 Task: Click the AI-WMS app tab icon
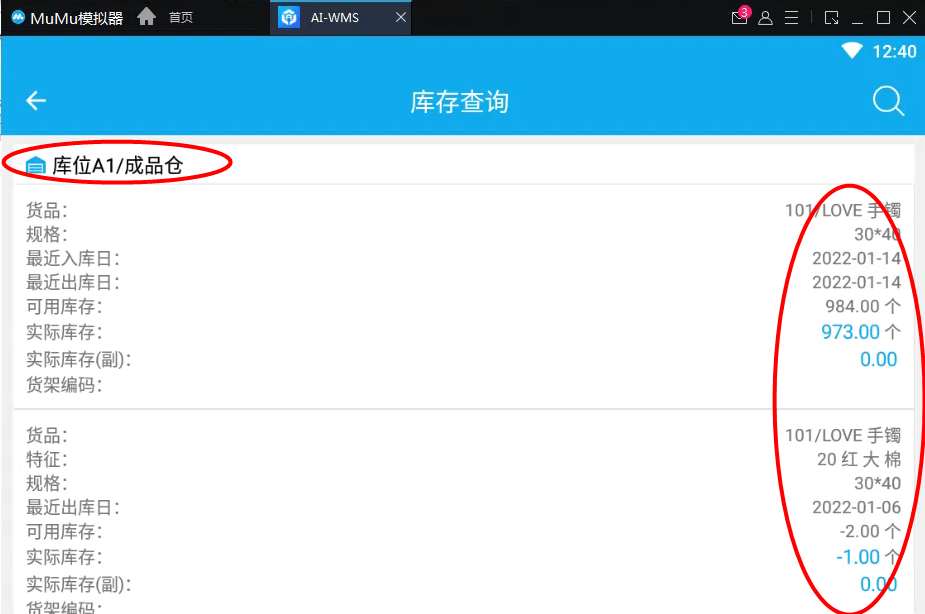point(289,18)
